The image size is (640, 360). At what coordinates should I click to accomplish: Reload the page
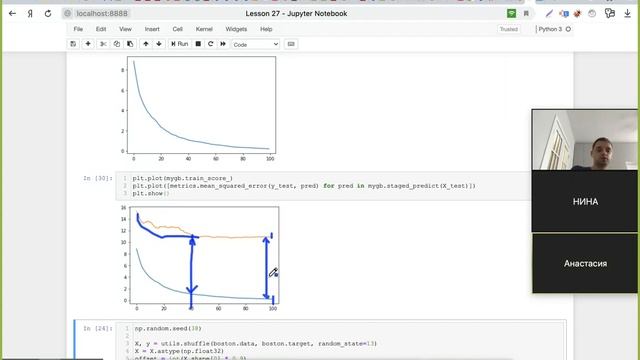pyautogui.click(x=48, y=13)
